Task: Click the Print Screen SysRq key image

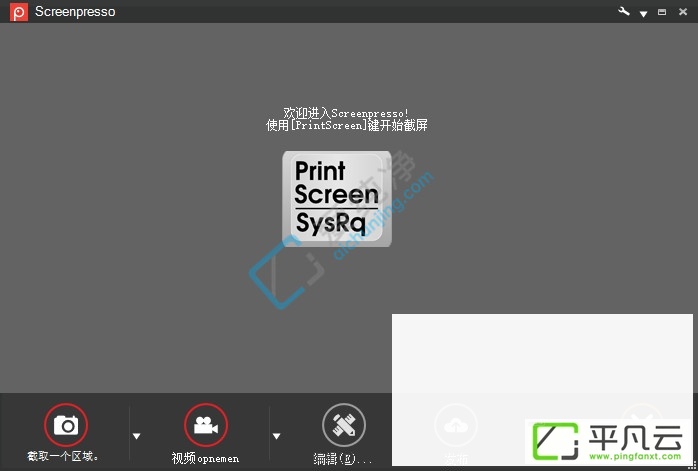Action: tap(337, 199)
